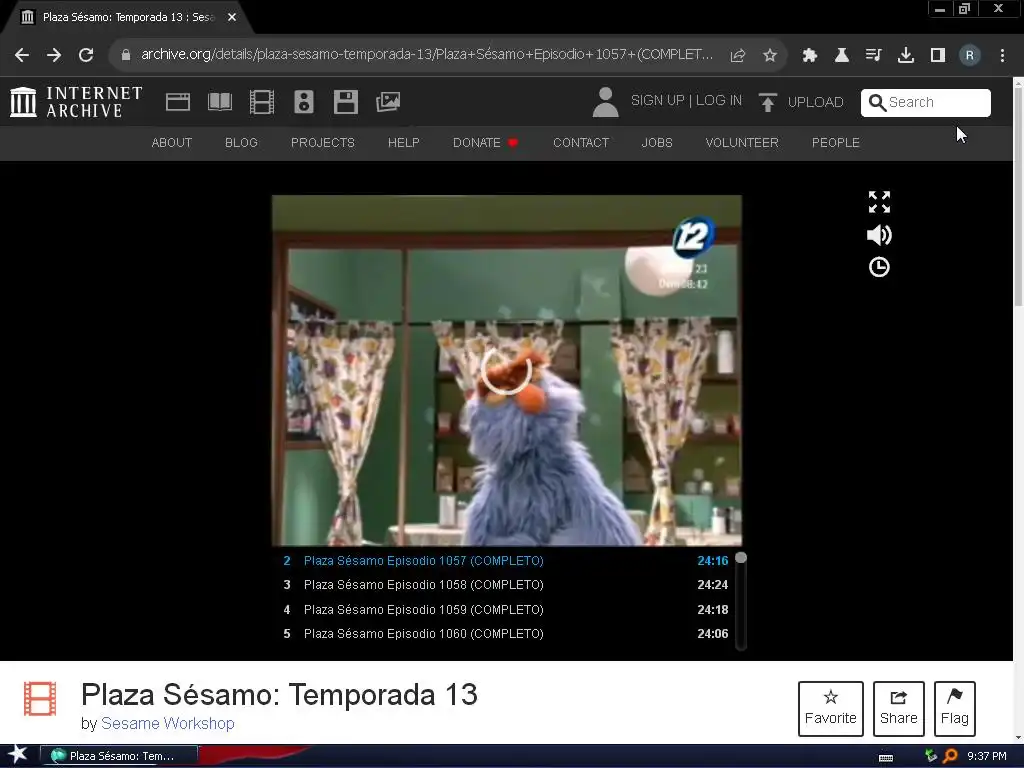Open the DONATE menu item

[x=485, y=142]
